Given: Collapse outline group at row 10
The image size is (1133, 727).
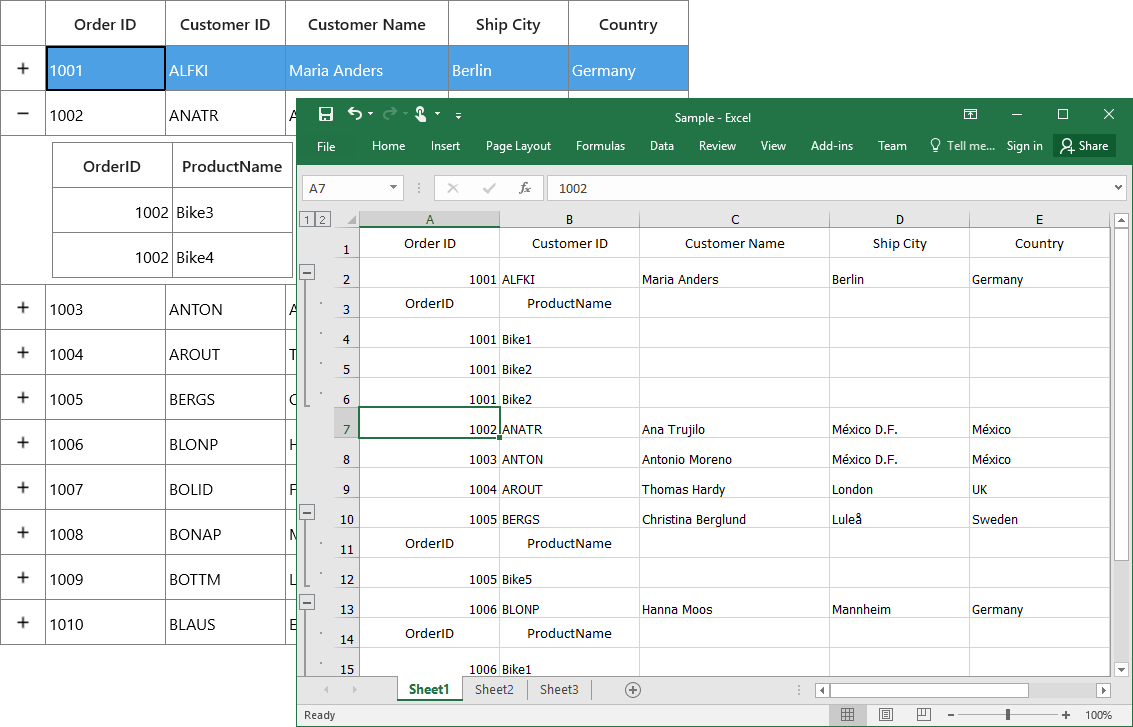Looking at the screenshot, I should [x=307, y=512].
